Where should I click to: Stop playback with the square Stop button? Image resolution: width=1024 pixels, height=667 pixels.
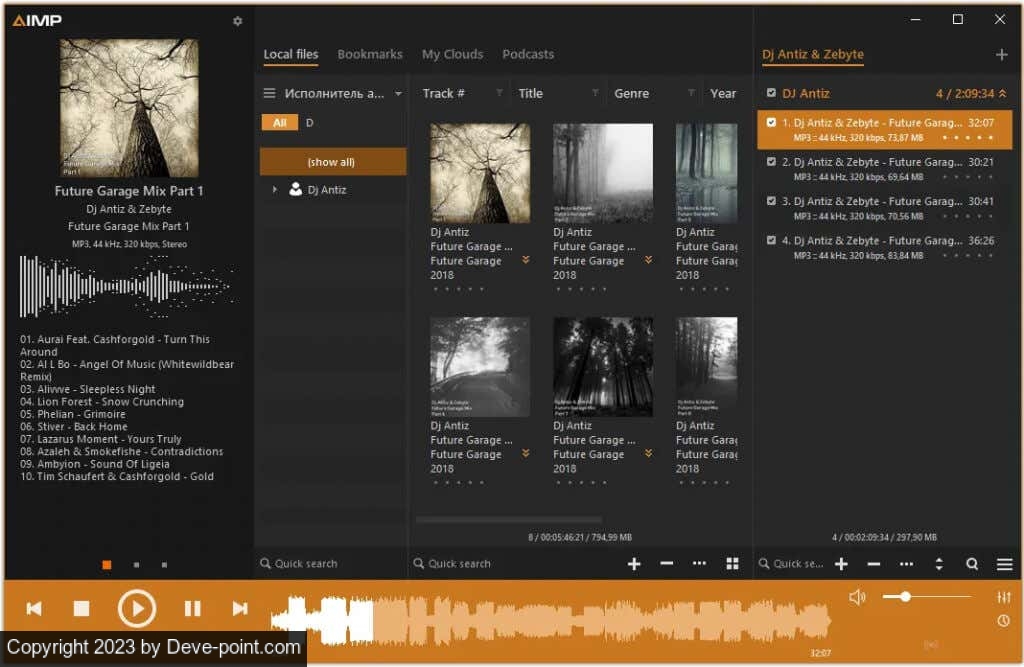click(x=82, y=608)
